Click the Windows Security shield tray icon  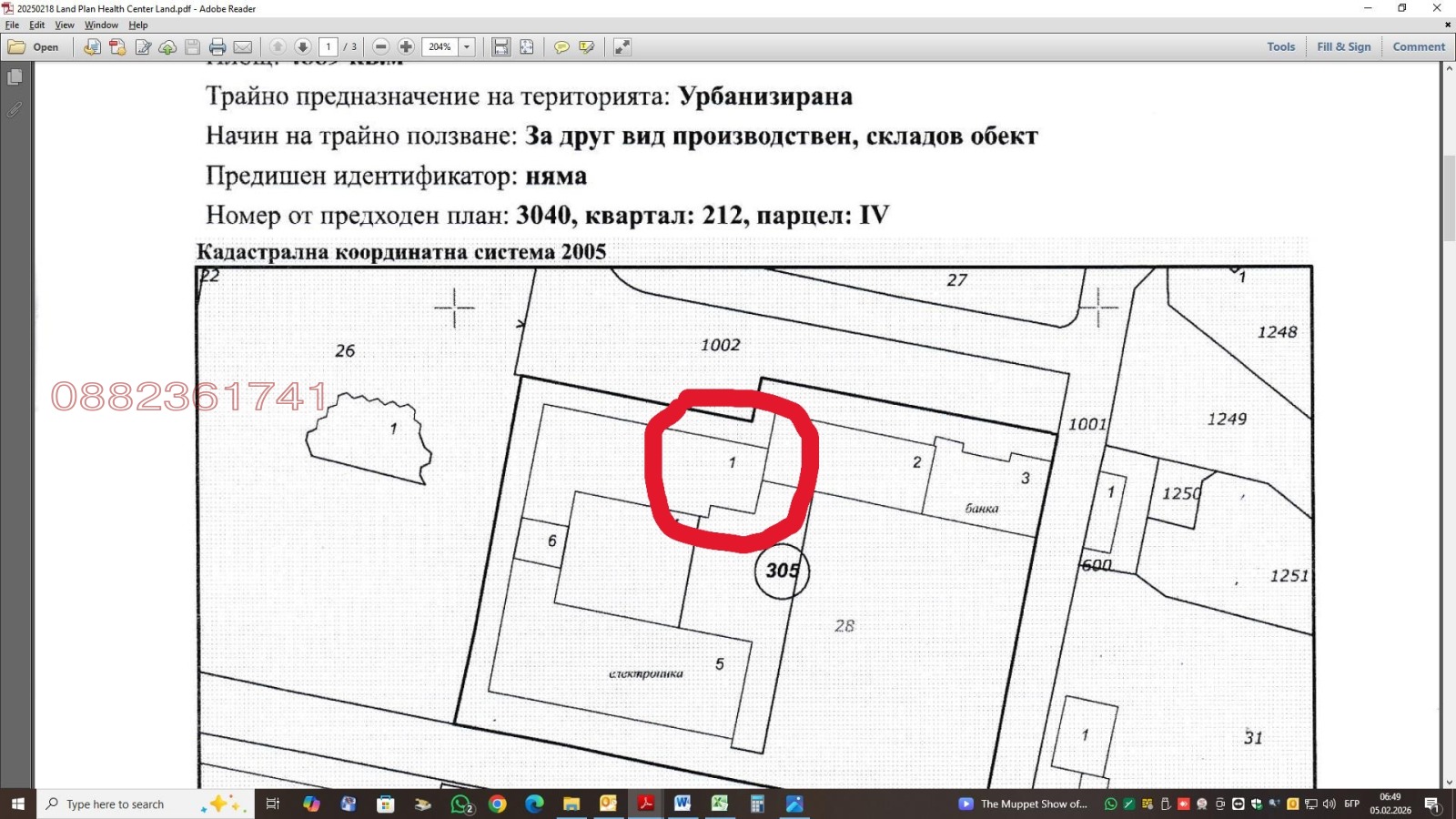(1256, 804)
